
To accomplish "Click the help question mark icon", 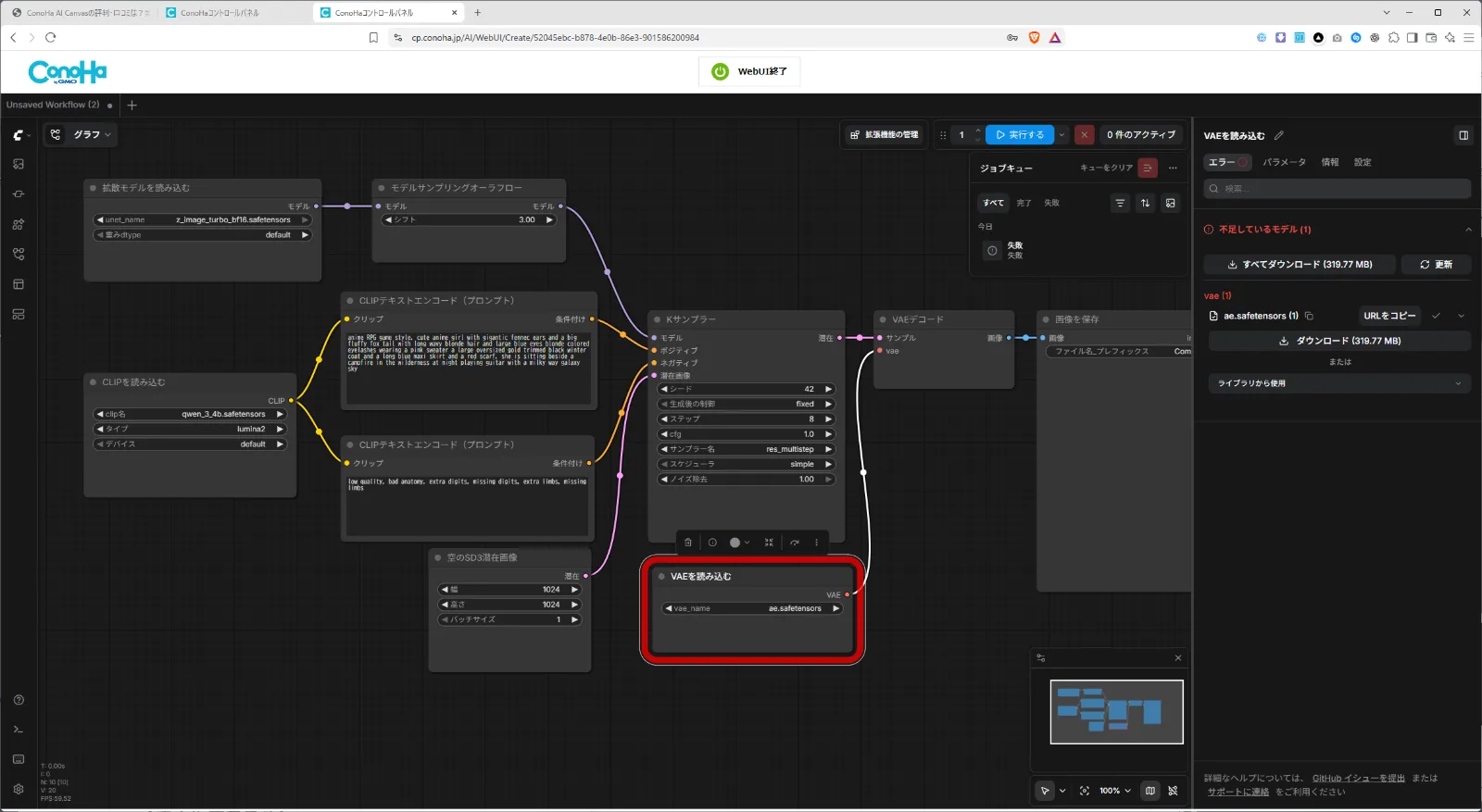I will coord(19,700).
